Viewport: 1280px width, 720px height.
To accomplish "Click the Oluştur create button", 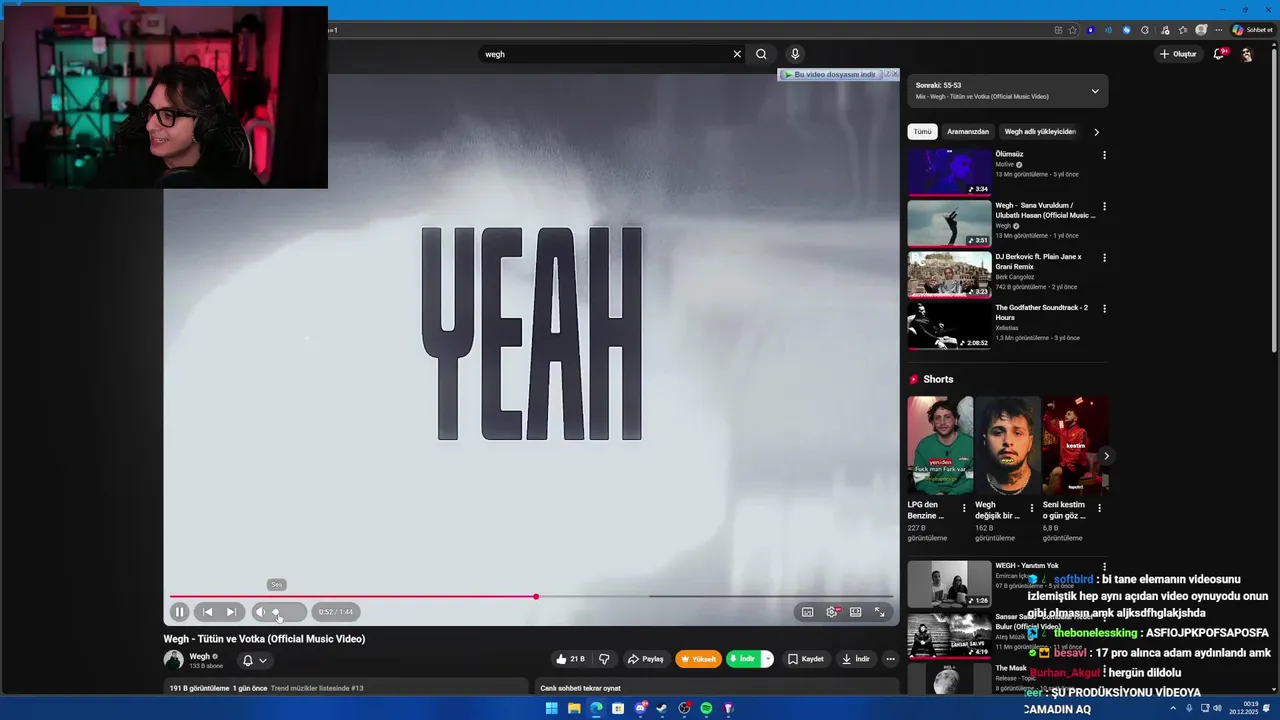I will (x=1178, y=54).
